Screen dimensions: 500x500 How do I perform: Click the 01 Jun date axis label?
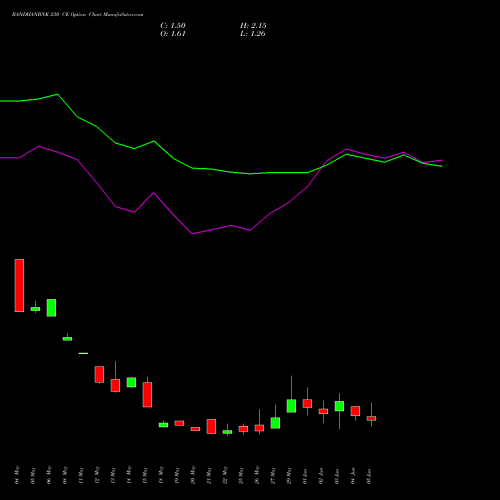click(x=305, y=475)
